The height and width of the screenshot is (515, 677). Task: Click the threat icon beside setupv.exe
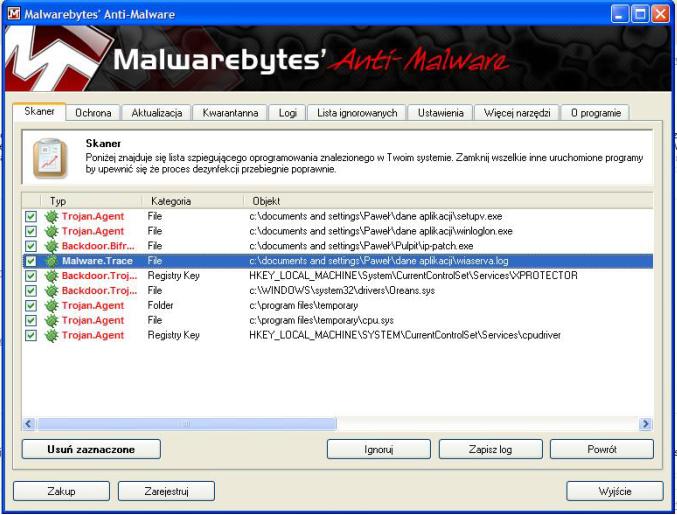click(51, 216)
